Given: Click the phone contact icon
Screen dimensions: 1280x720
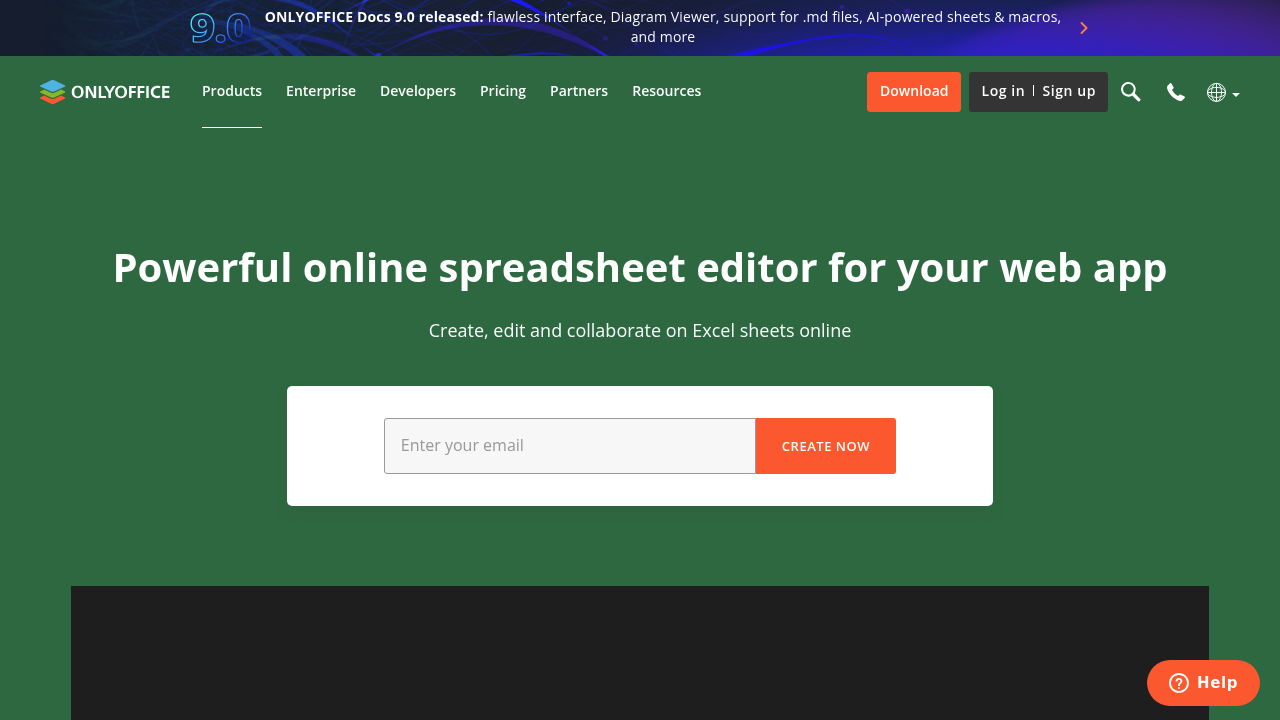Looking at the screenshot, I should (1176, 92).
